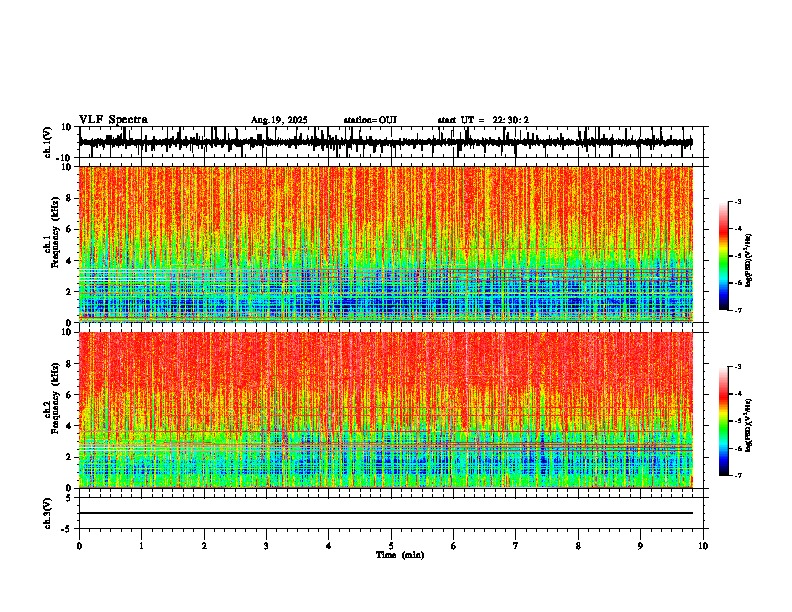
Task: Click the ch.2 "Frequency (kHz)" axis label
Action: coord(55,398)
